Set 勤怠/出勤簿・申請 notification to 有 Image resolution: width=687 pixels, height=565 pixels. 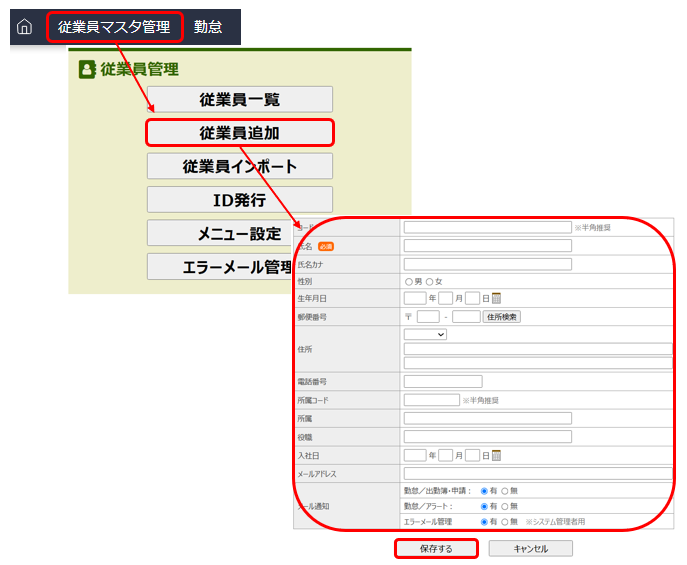[x=484, y=491]
